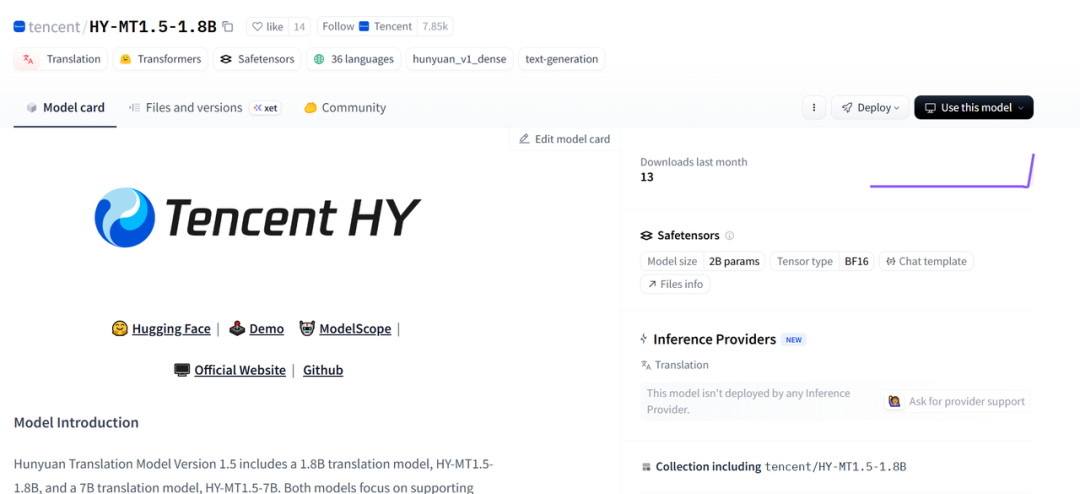Open the three-dot more options menu
The height and width of the screenshot is (494, 1080).
[x=813, y=107]
